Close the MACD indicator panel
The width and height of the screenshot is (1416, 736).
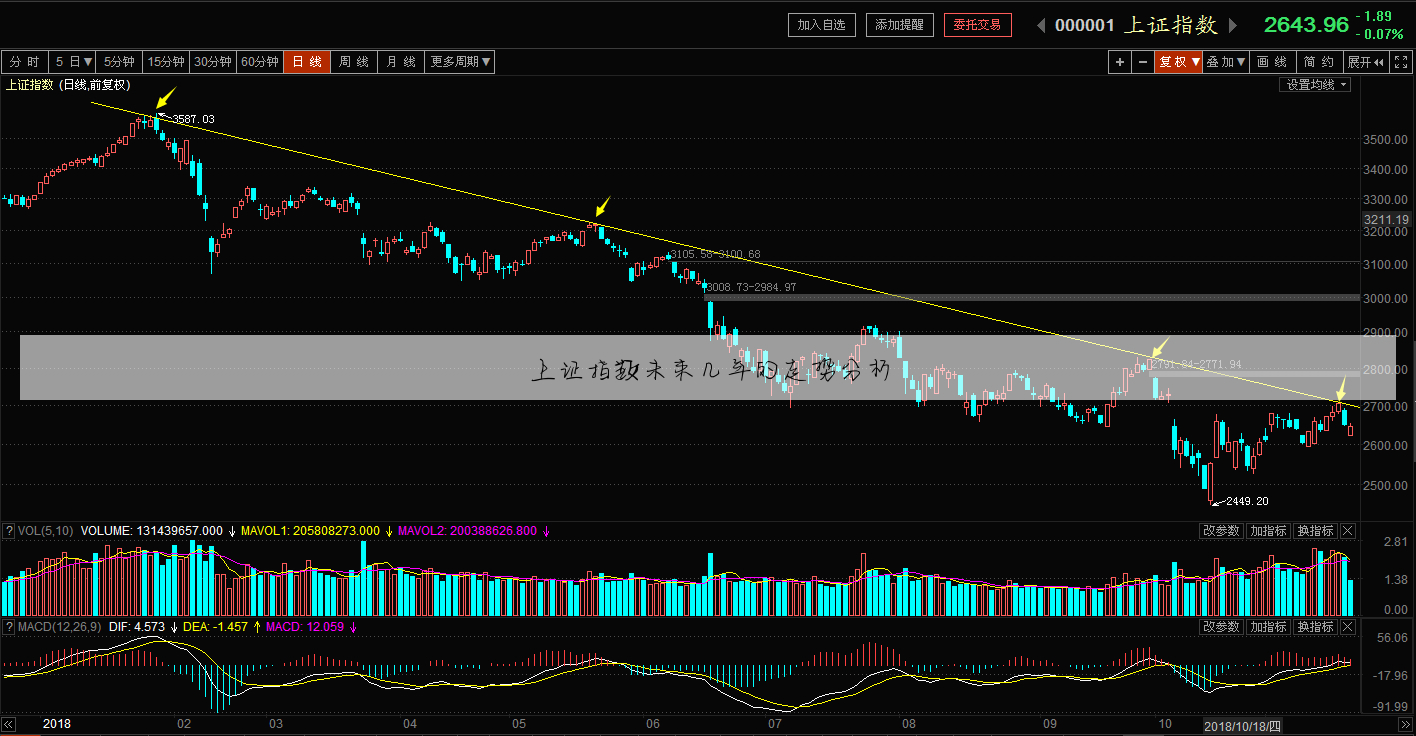[x=1348, y=627]
